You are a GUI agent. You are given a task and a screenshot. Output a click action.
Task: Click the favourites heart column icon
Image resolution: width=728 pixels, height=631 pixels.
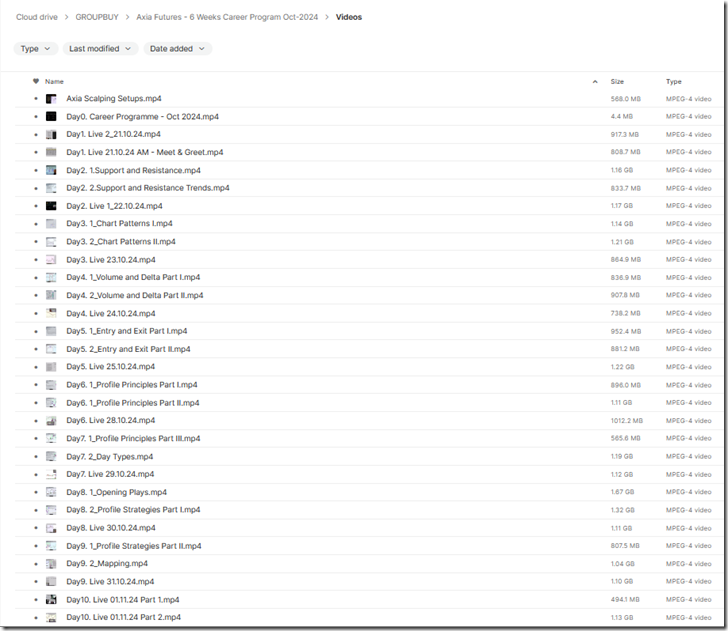tap(36, 81)
